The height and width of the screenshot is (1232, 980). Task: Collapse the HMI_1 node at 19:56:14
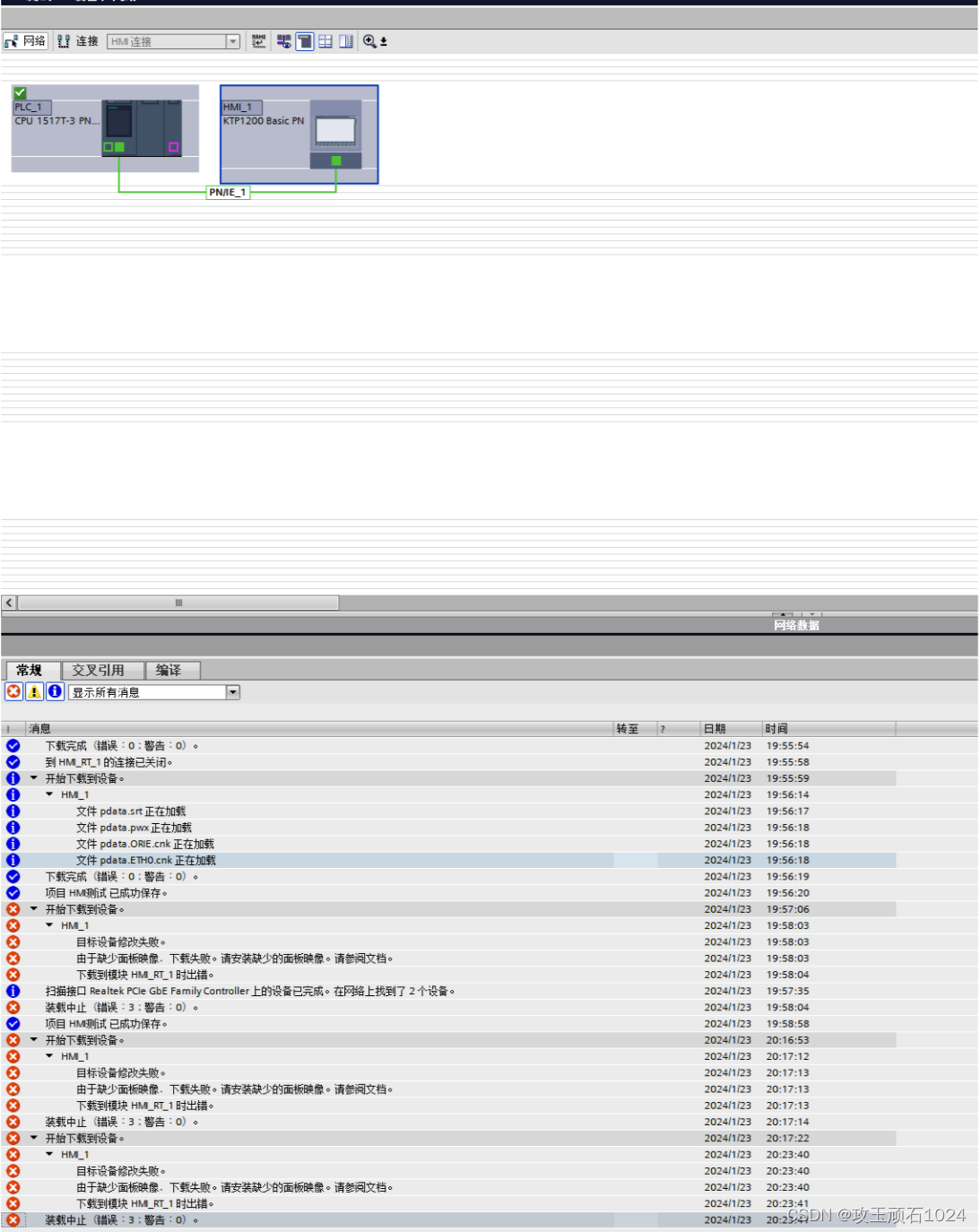tap(49, 794)
